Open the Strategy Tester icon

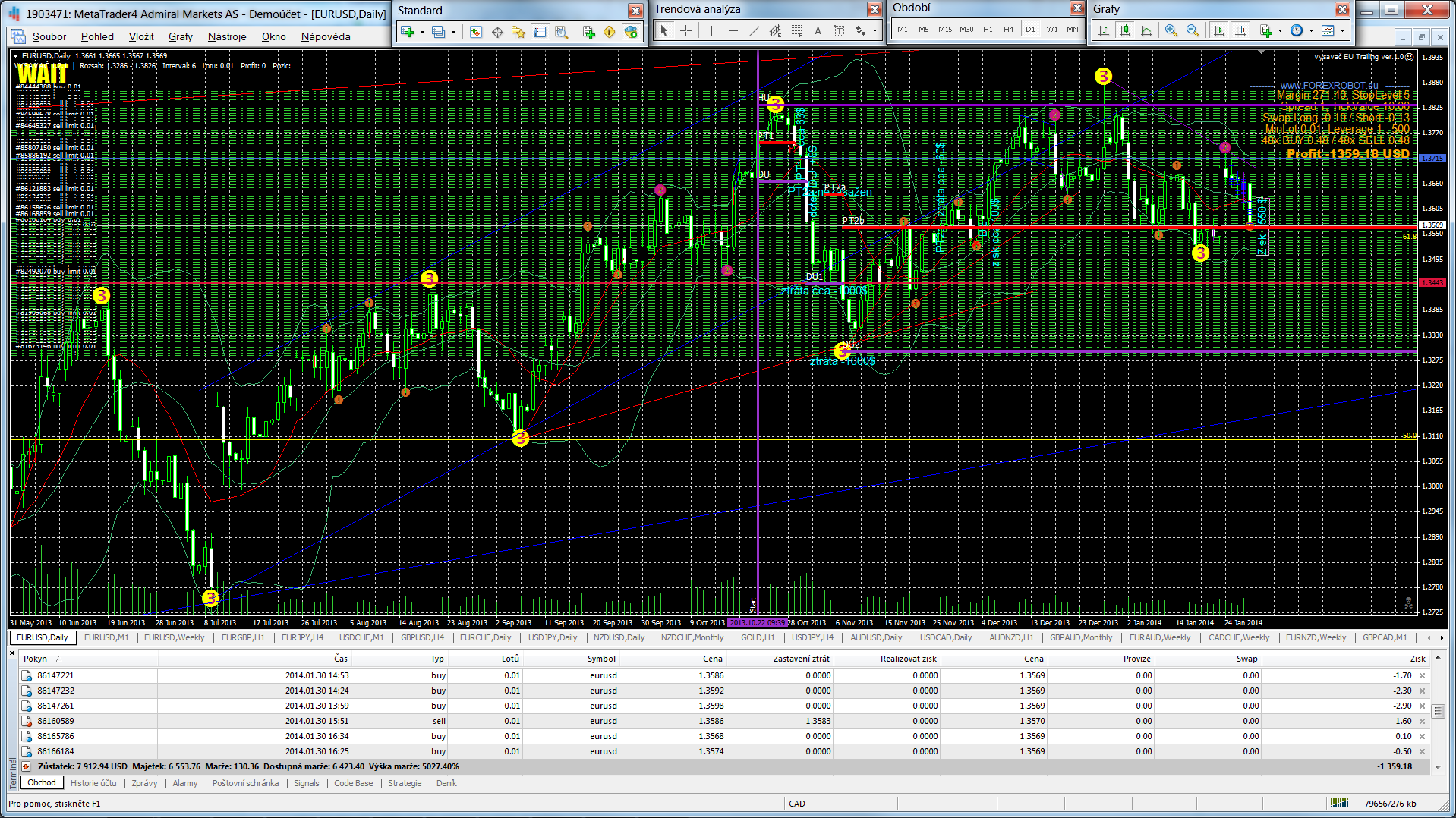tap(561, 32)
